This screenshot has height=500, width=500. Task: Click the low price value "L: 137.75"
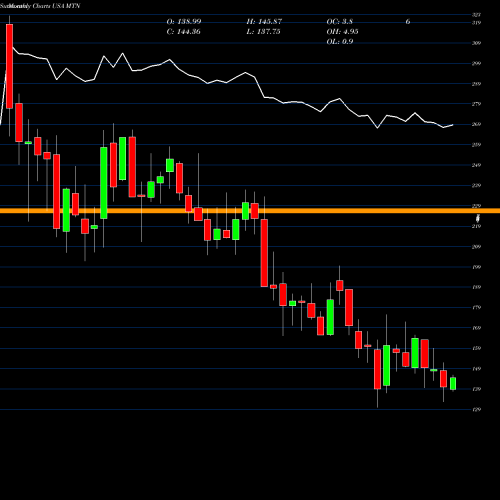(x=263, y=32)
